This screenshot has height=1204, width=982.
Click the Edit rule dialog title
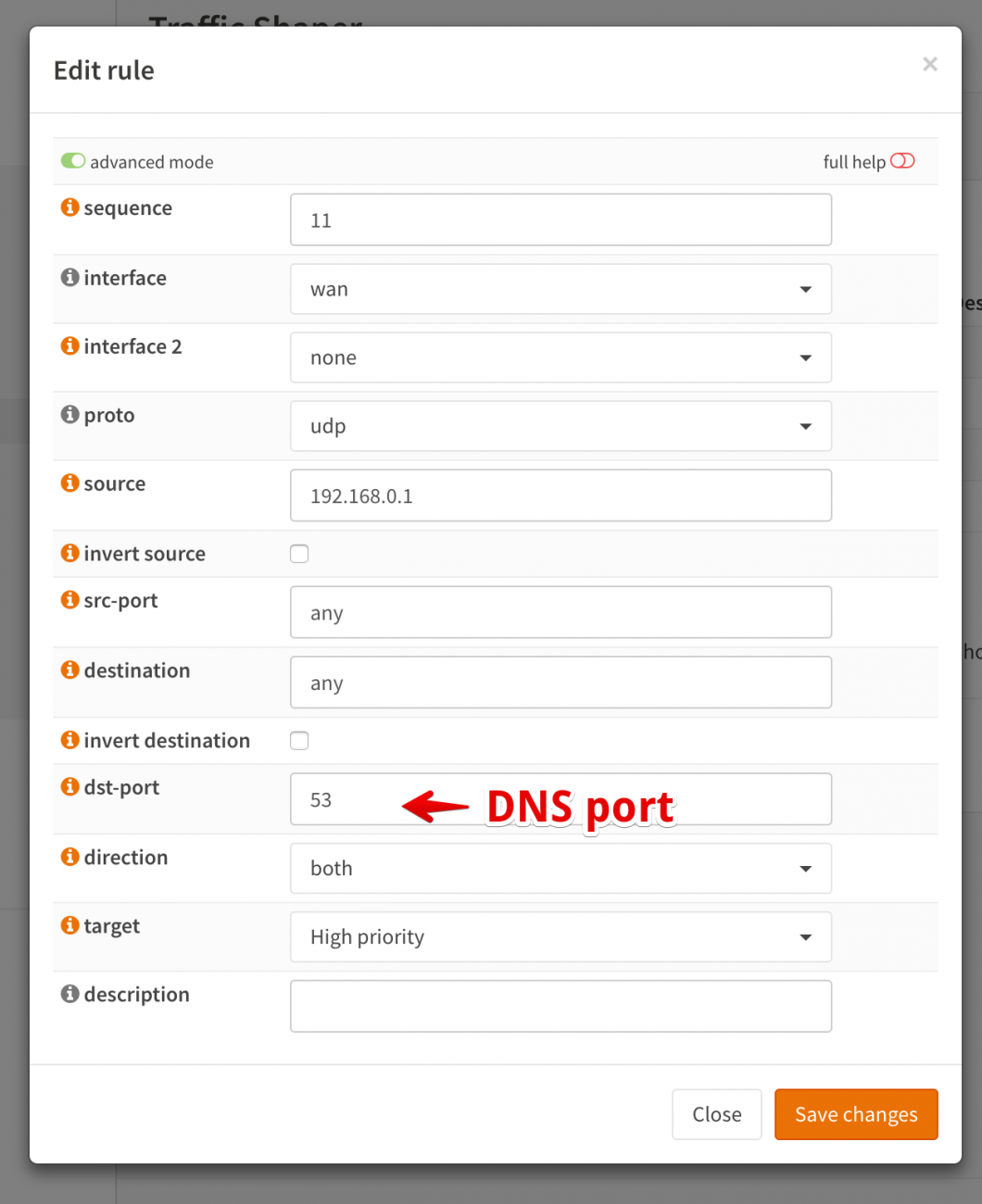pyautogui.click(x=104, y=70)
